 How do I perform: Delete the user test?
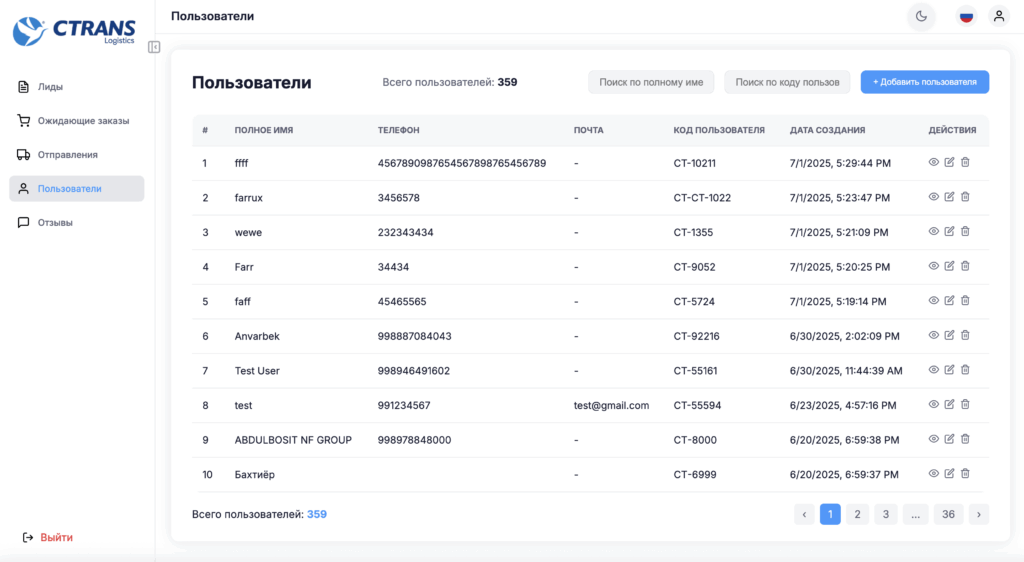(x=965, y=404)
